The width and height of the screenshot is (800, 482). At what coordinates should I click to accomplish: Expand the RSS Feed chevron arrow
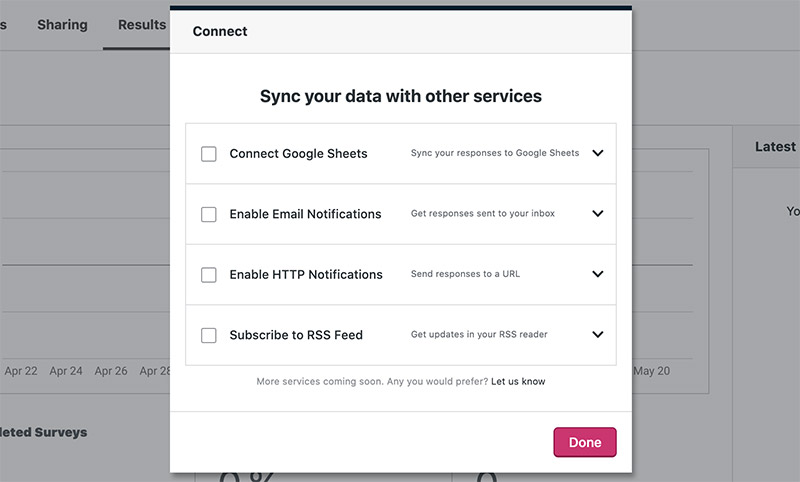(x=598, y=335)
